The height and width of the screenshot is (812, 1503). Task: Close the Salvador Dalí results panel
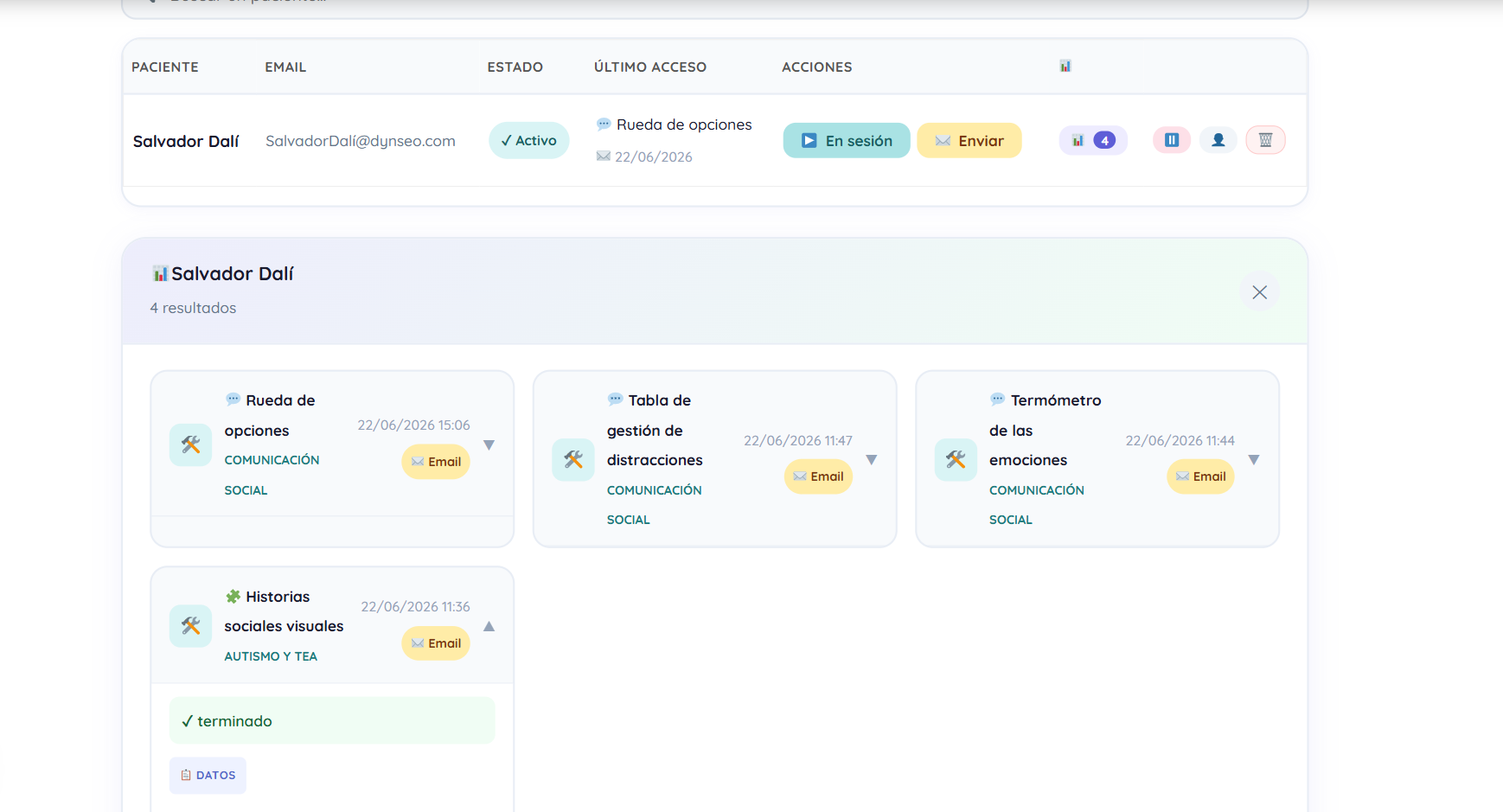pos(1260,292)
